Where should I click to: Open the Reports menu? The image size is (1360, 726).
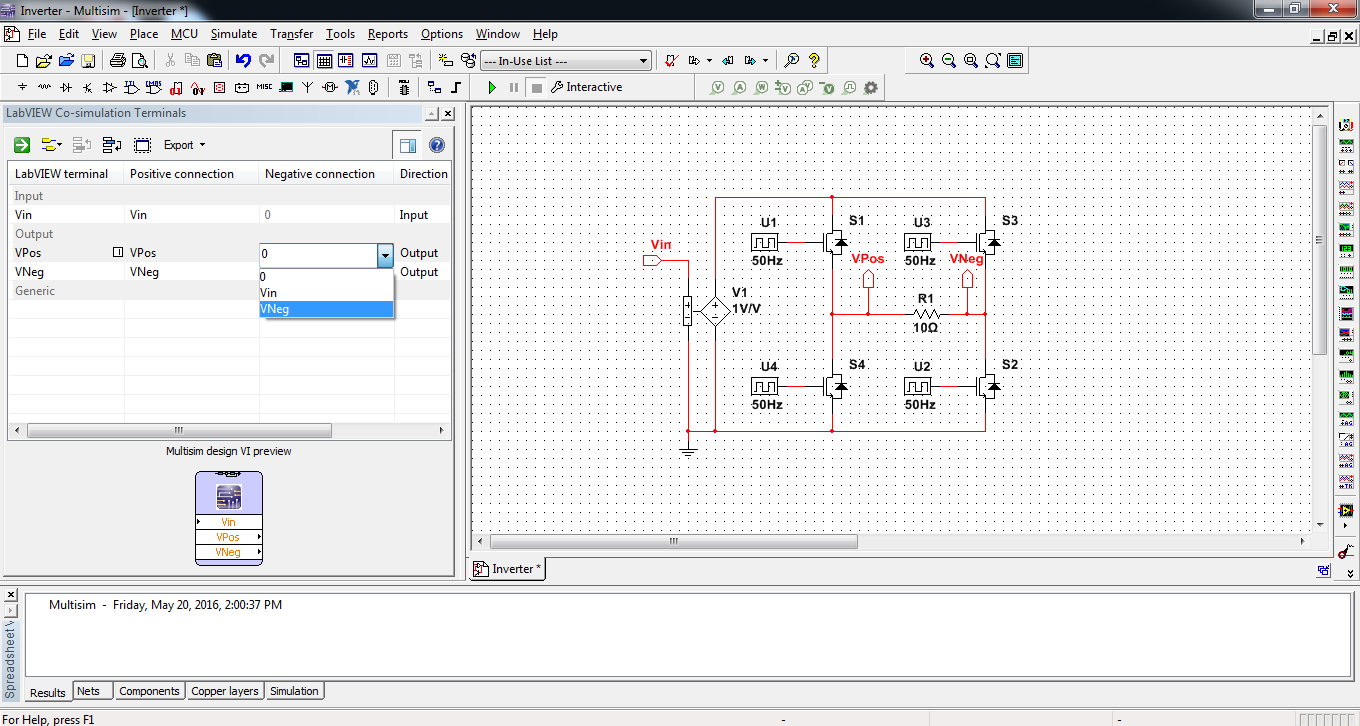pos(387,34)
